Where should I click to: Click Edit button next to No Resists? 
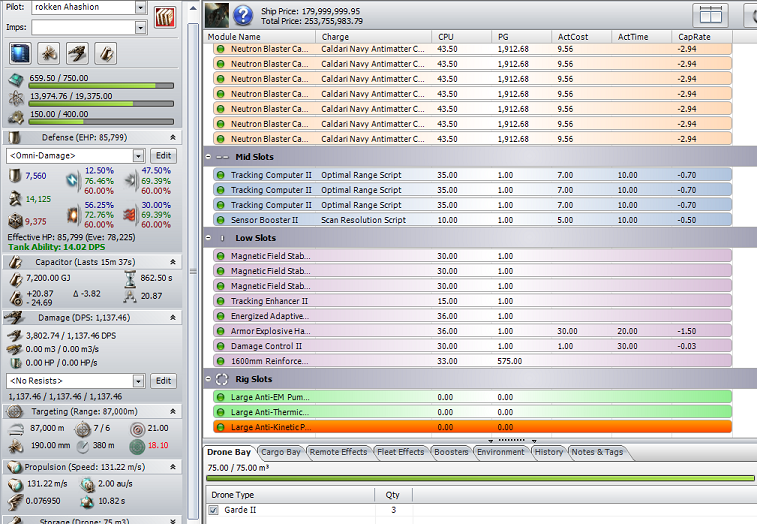(x=163, y=381)
